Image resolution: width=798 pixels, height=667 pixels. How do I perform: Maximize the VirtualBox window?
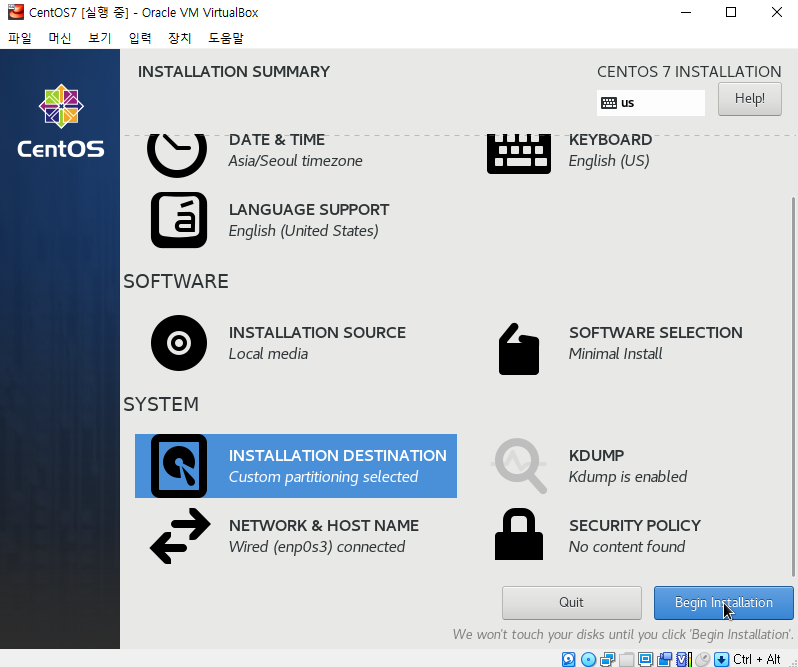[x=731, y=12]
